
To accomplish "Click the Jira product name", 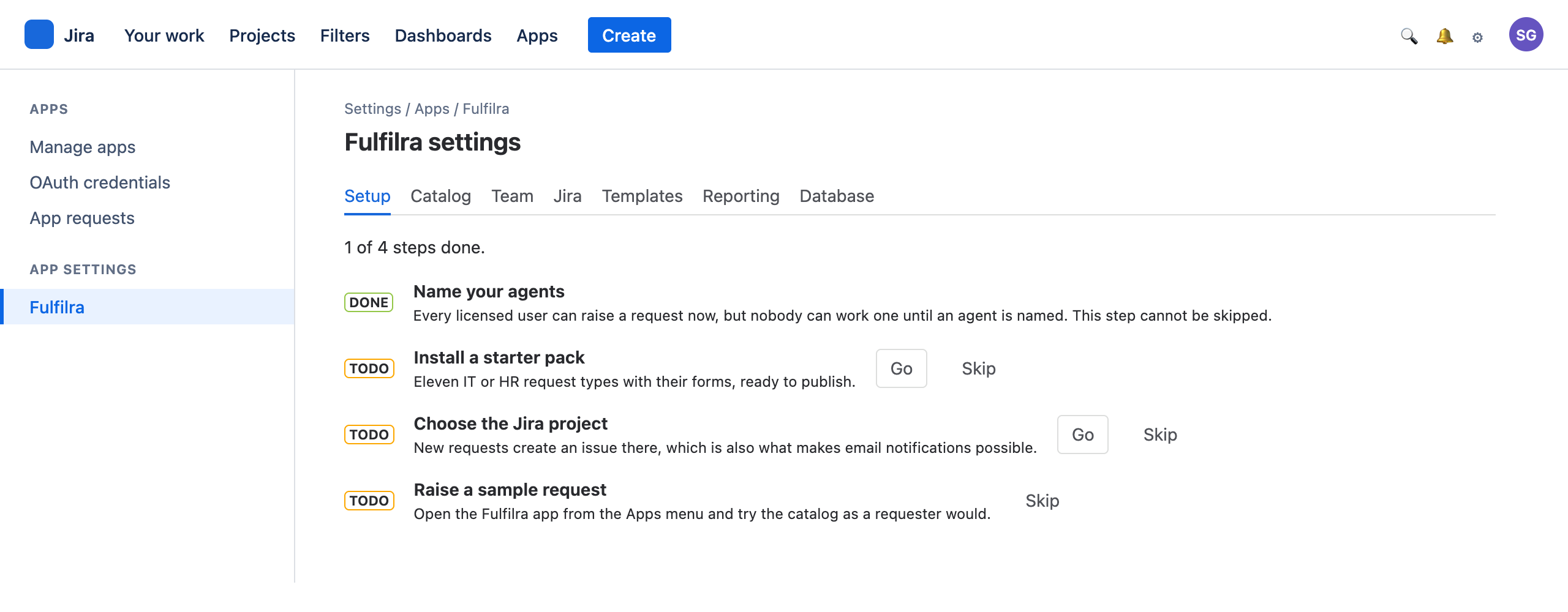I will pyautogui.click(x=79, y=35).
